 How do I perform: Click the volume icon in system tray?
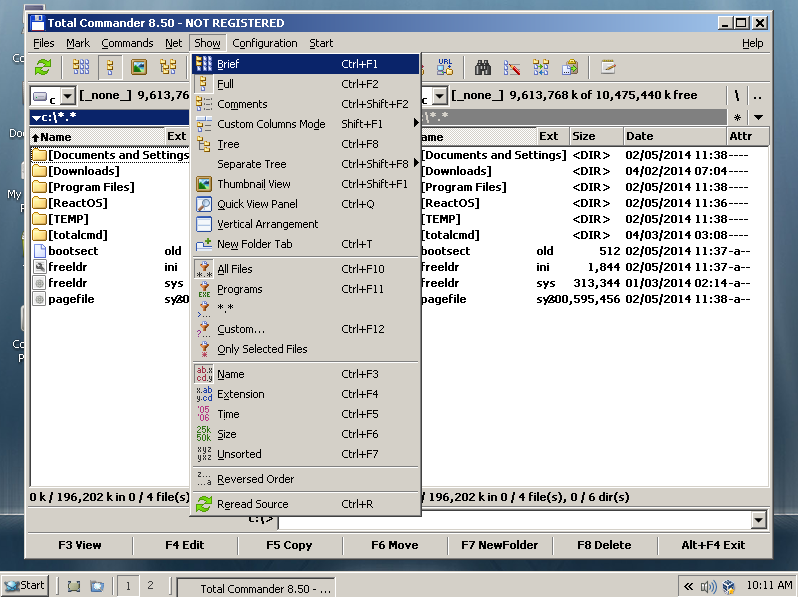(708, 586)
